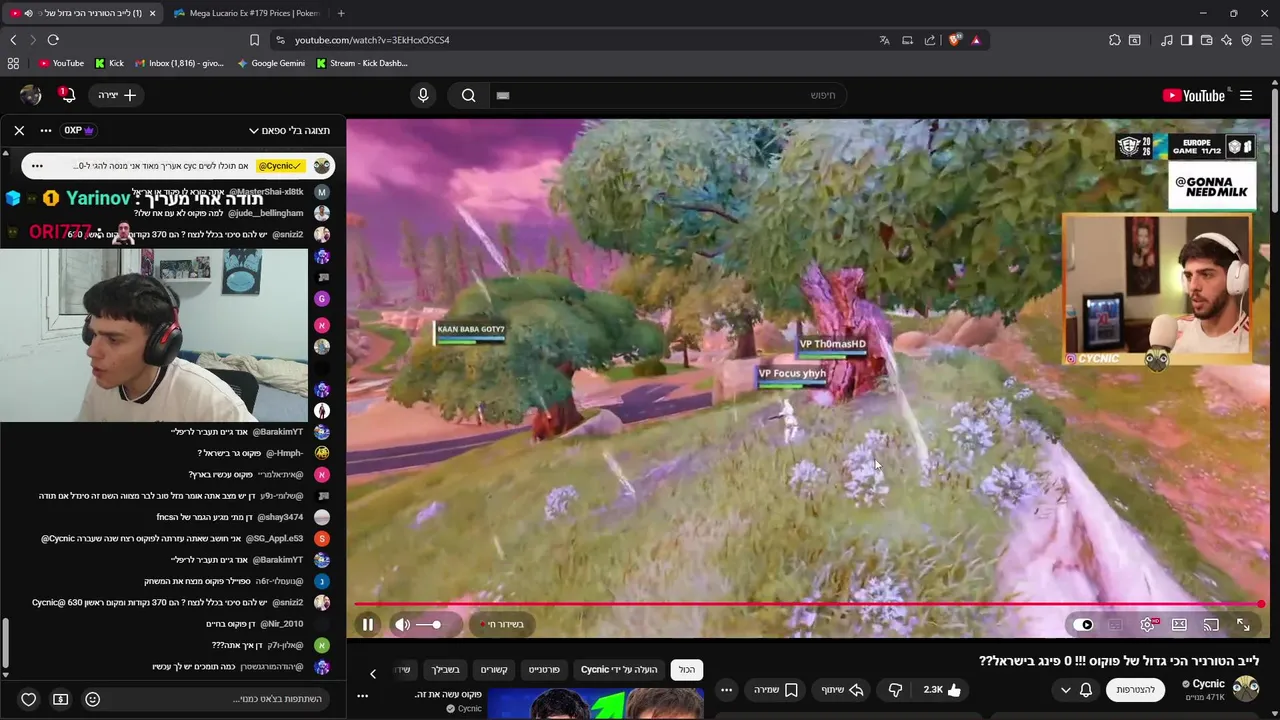Viewport: 1280px width, 720px height.
Task: Open the player settings gear
Action: point(1148,625)
